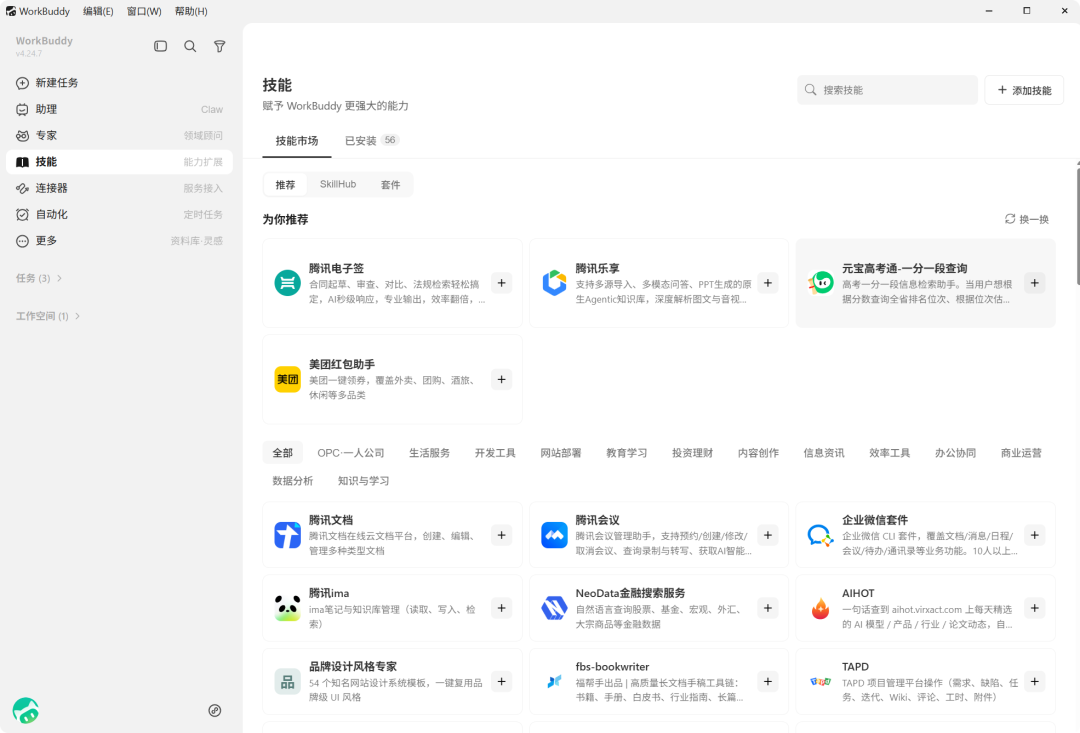Expand the 任务 (3) section
This screenshot has width=1080, height=733.
[39, 278]
